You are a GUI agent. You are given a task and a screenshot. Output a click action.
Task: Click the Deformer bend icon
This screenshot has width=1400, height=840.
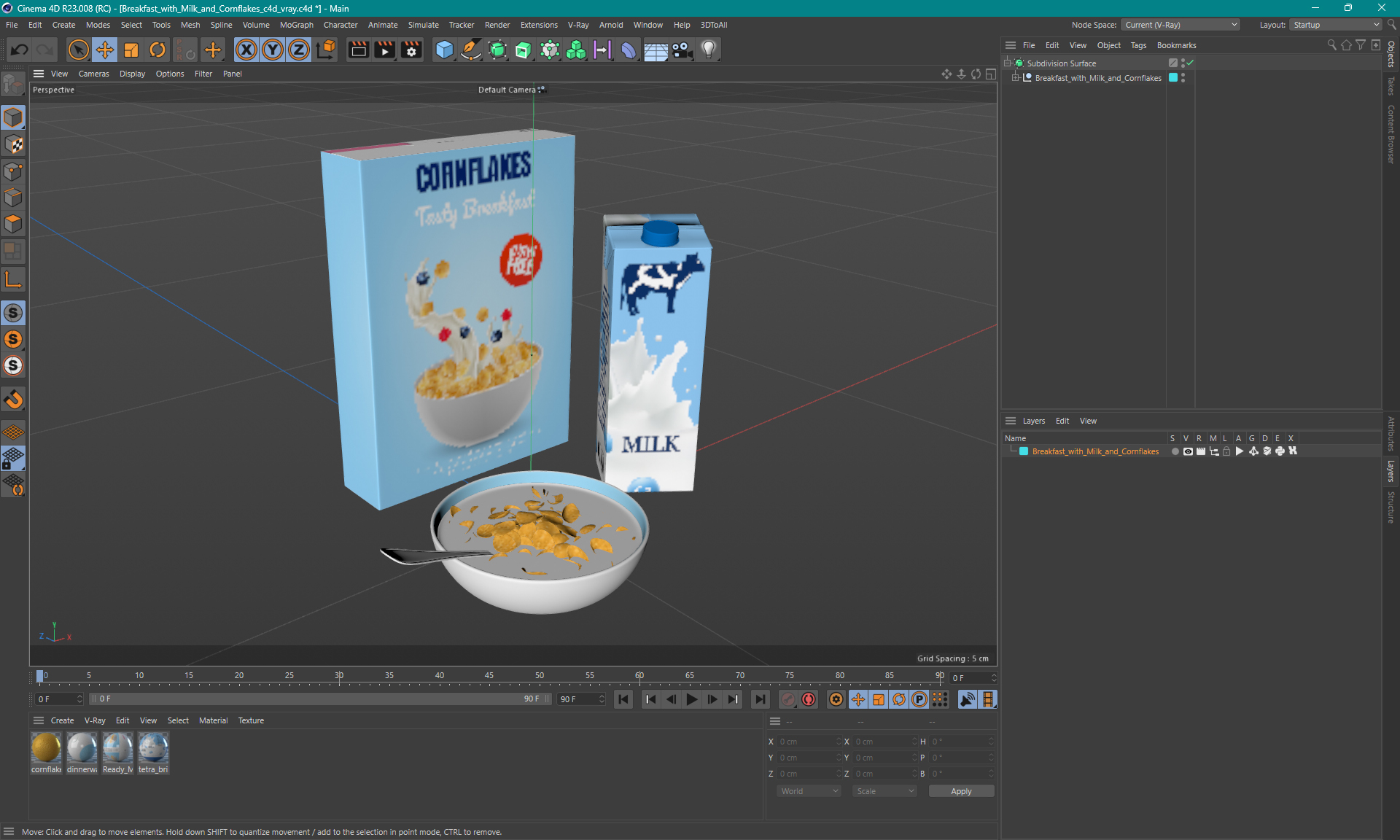point(629,50)
